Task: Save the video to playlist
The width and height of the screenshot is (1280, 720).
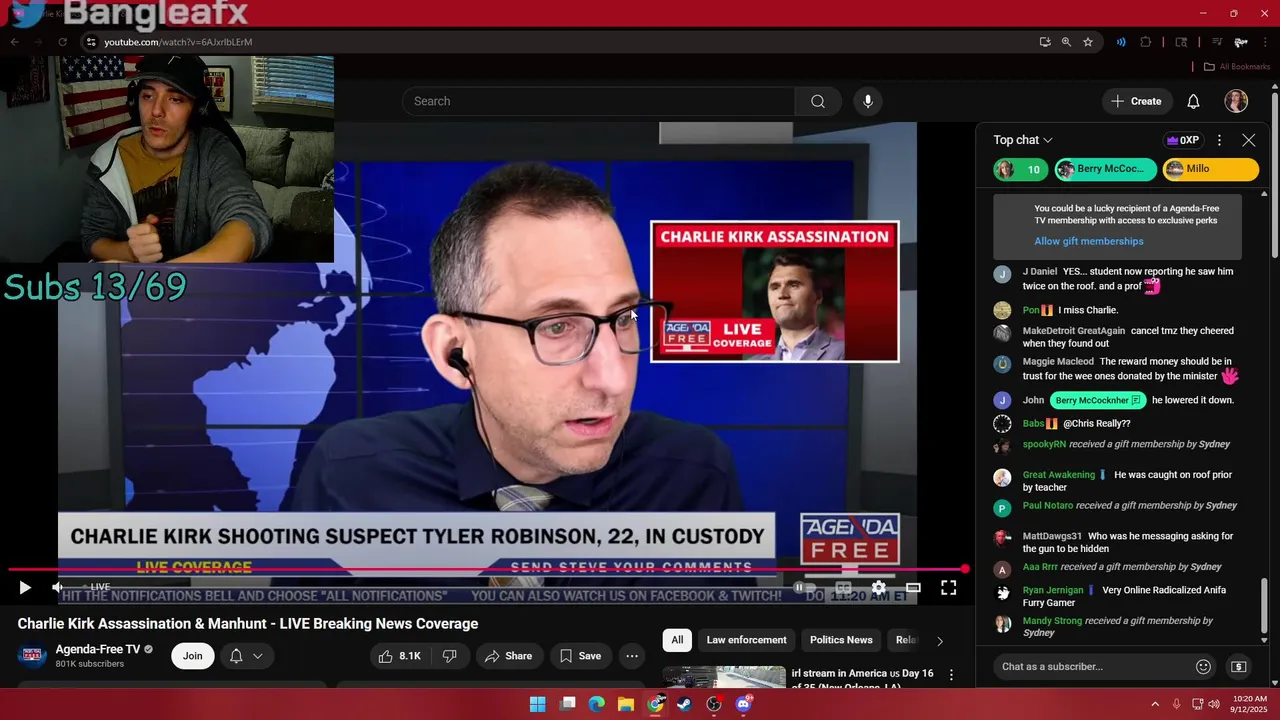Action: coord(580,656)
